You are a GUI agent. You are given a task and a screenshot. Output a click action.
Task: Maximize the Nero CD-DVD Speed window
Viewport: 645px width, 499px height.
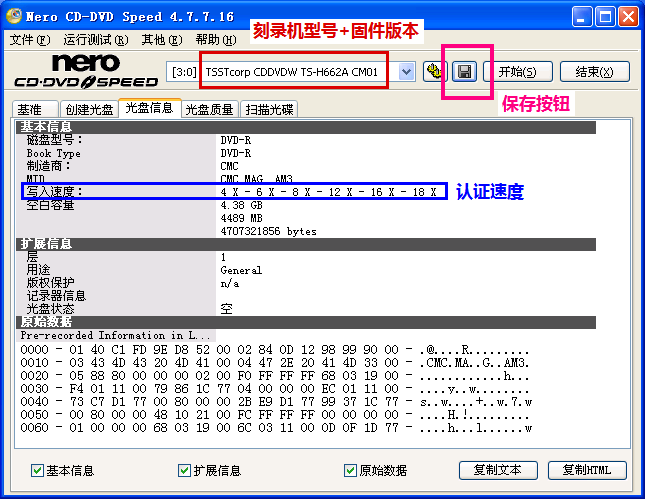[x=603, y=17]
